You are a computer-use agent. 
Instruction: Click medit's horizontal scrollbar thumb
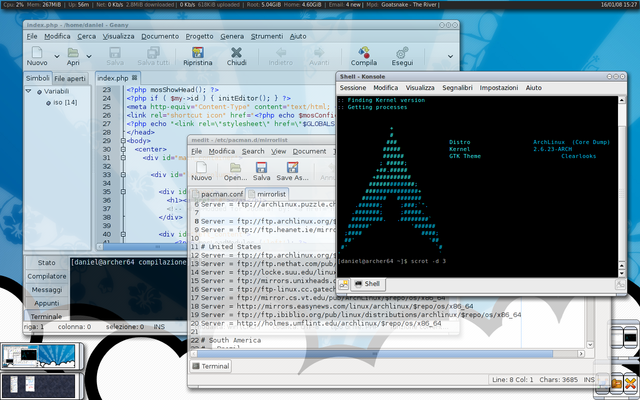coord(375,353)
